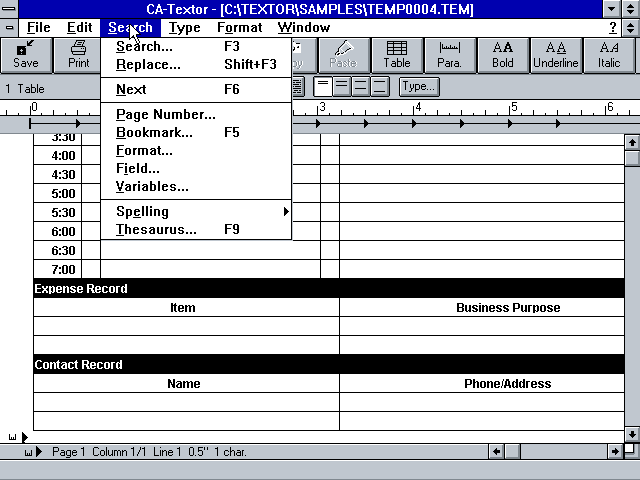Viewport: 640px width, 480px height.
Task: Open the Window menu
Action: pyautogui.click(x=304, y=27)
